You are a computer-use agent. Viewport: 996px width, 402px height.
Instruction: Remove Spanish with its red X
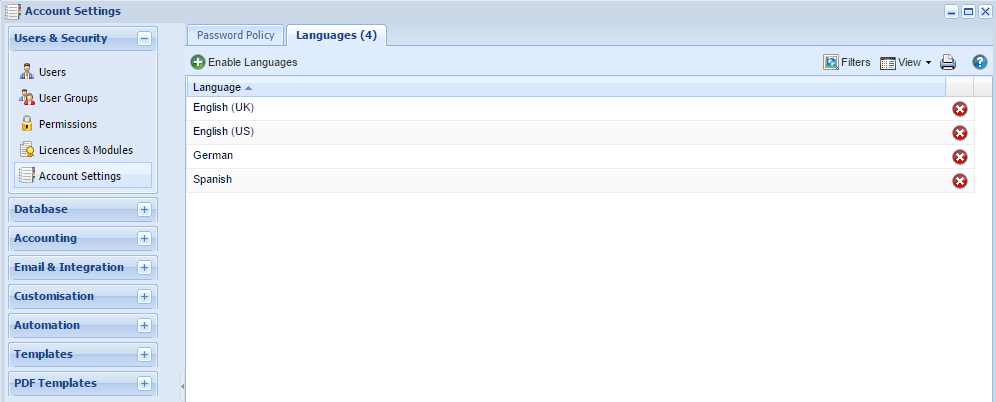(960, 181)
